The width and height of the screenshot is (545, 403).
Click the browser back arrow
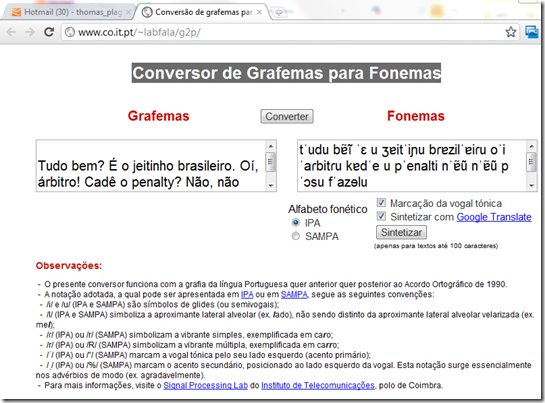click(11, 32)
